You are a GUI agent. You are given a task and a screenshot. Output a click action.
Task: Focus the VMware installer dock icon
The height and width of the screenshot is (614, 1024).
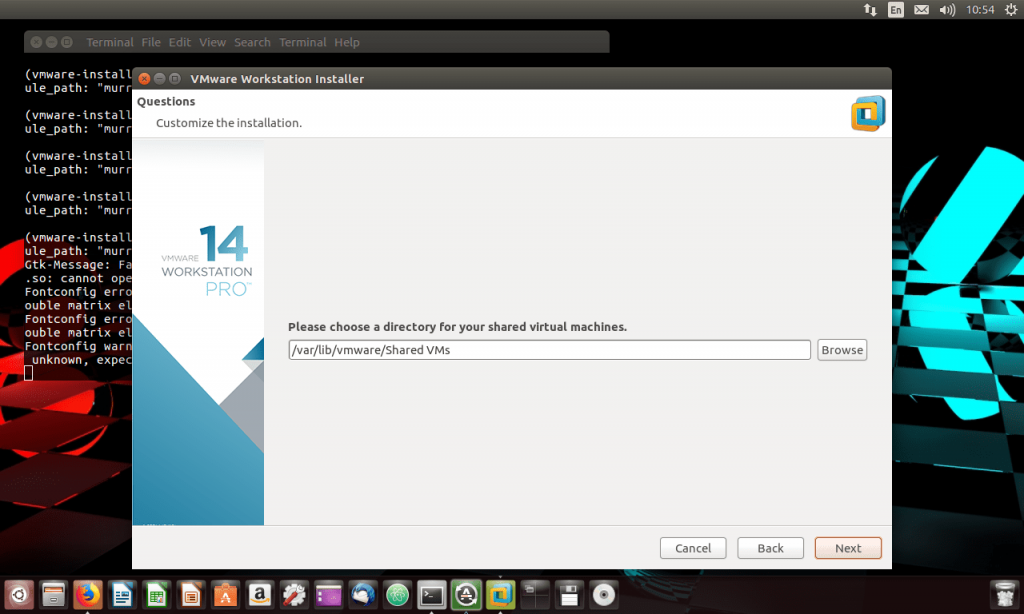[500, 595]
